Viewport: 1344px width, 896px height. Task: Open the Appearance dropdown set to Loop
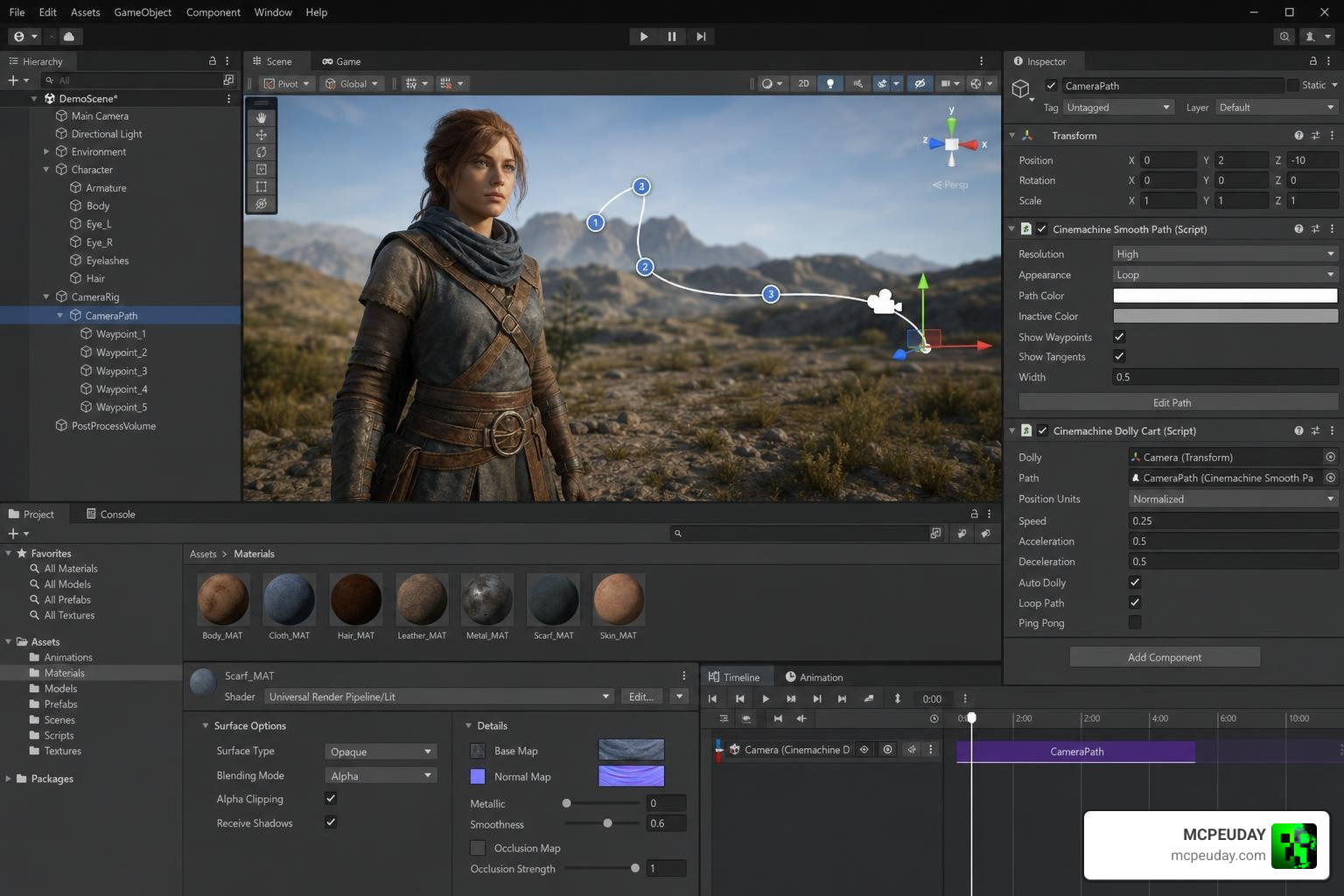1225,275
